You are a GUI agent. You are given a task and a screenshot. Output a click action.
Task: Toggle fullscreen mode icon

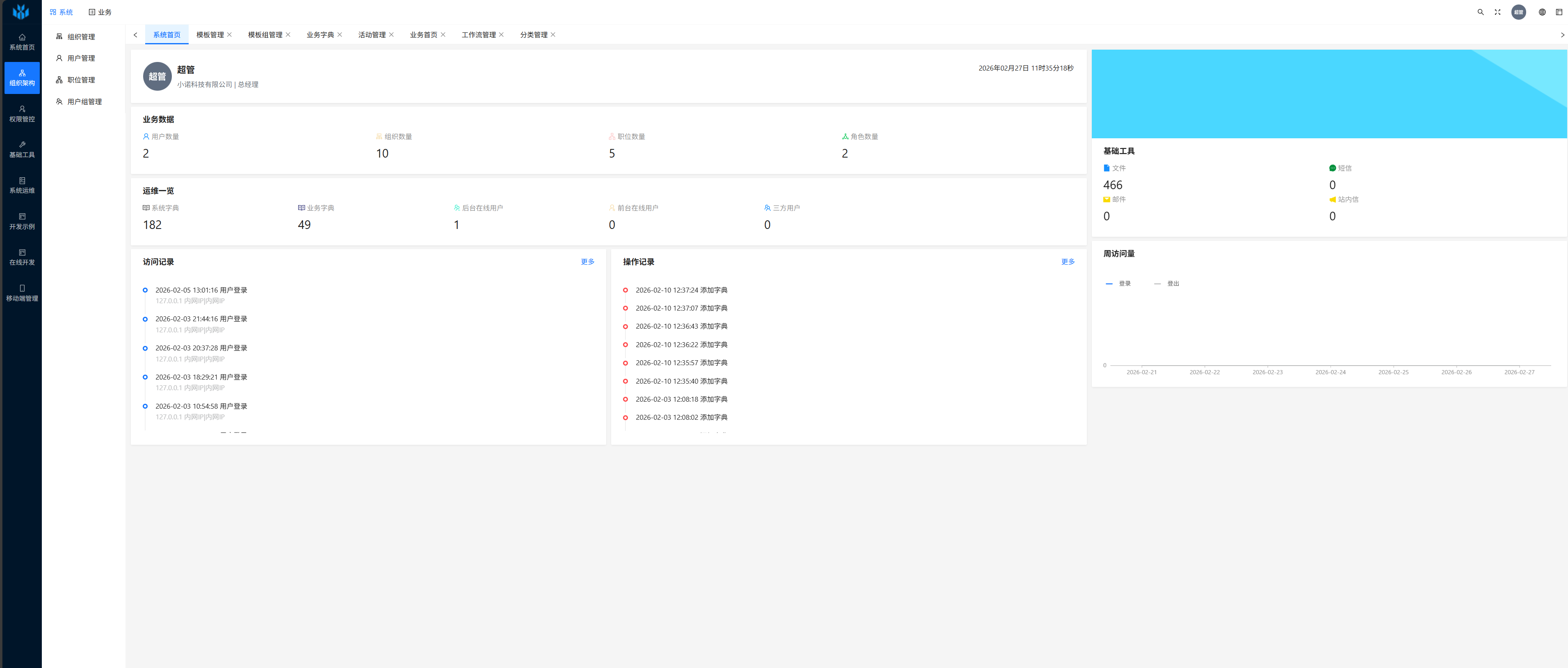[1497, 12]
